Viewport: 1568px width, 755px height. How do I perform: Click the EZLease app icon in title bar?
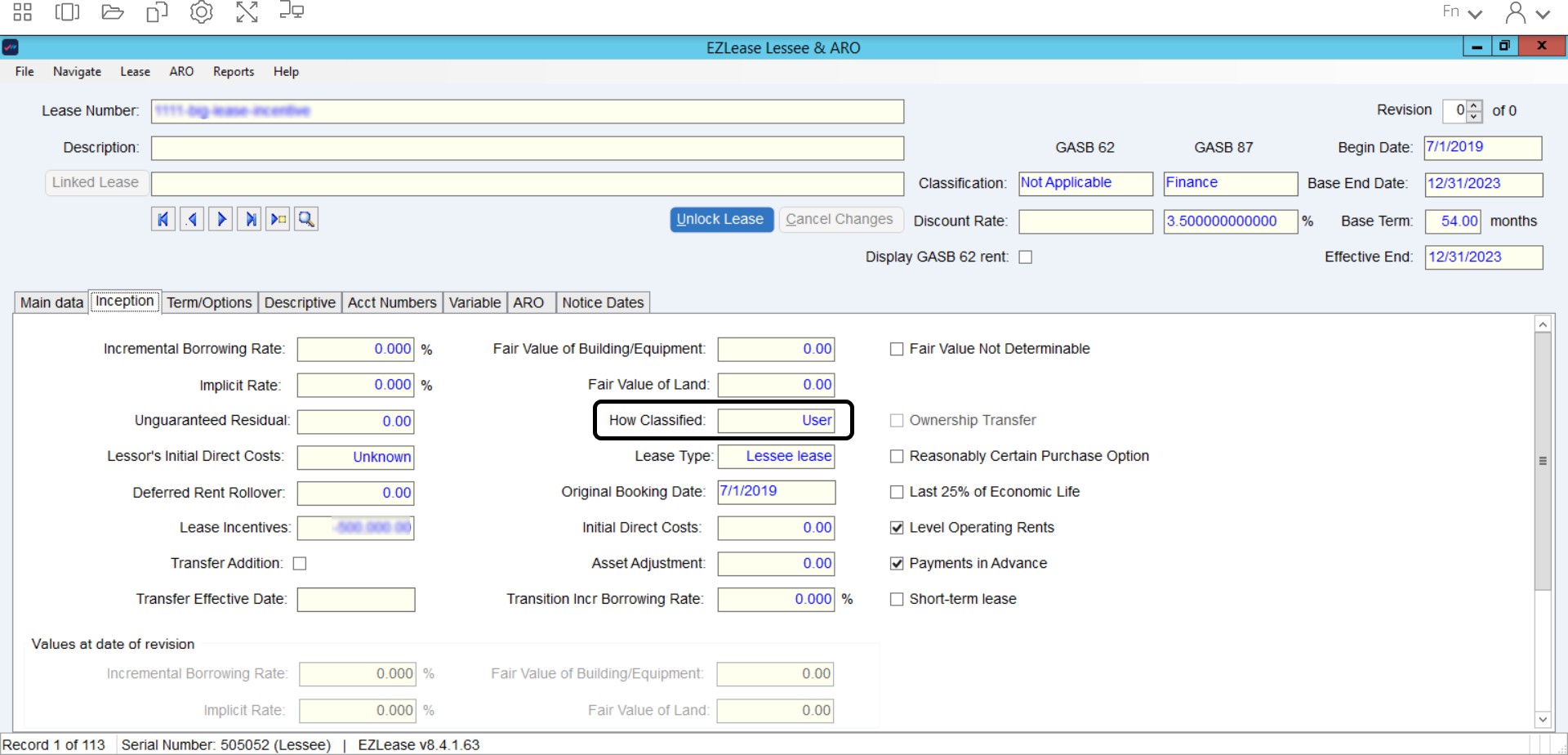tap(11, 47)
